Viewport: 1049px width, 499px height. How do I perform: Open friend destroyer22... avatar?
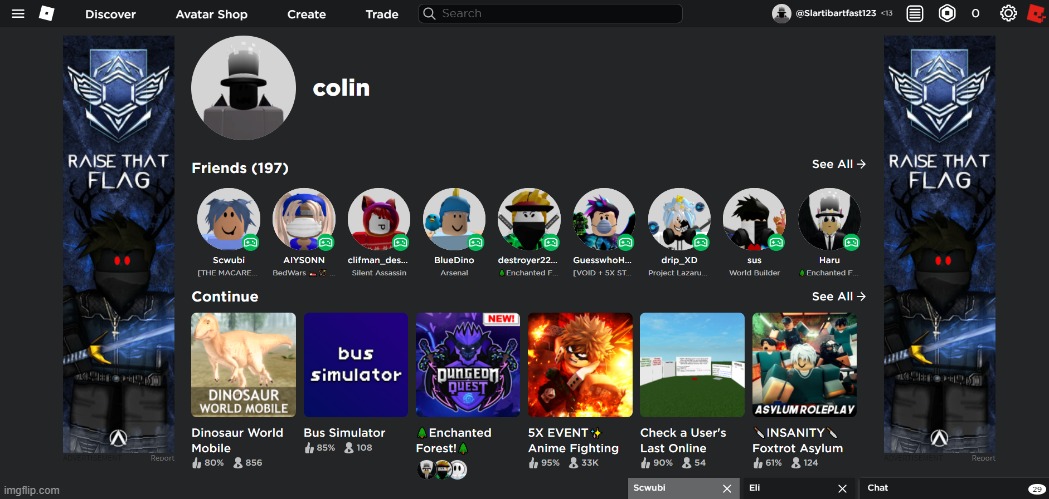click(x=529, y=219)
